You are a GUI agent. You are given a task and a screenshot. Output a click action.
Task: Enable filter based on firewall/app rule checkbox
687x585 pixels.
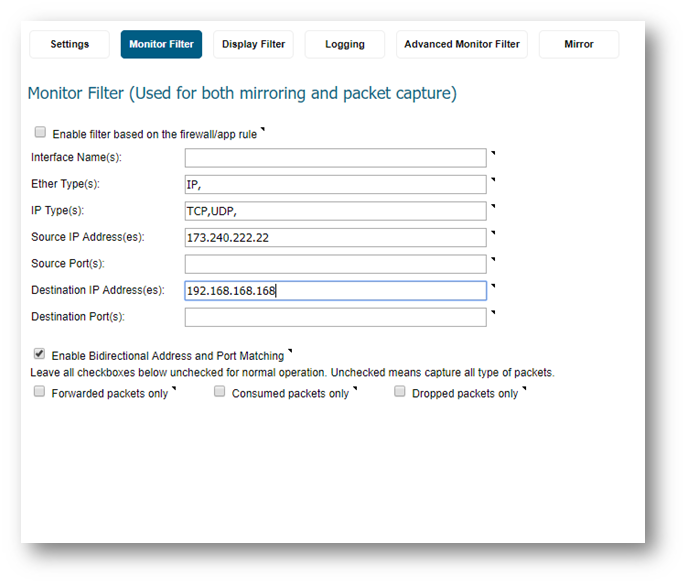40,132
